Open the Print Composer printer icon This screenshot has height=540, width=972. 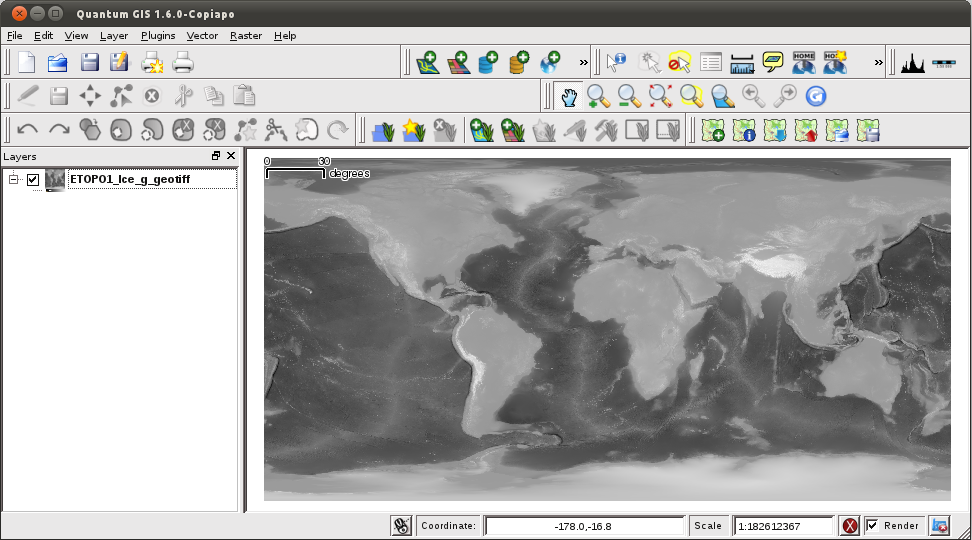point(183,63)
